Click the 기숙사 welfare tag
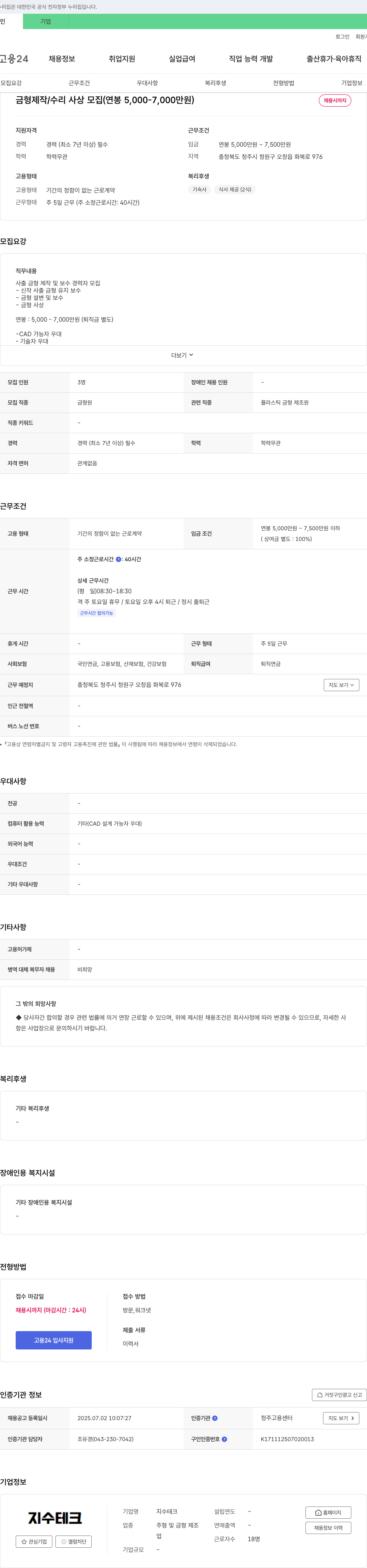This screenshot has height=1568, width=367. click(200, 189)
